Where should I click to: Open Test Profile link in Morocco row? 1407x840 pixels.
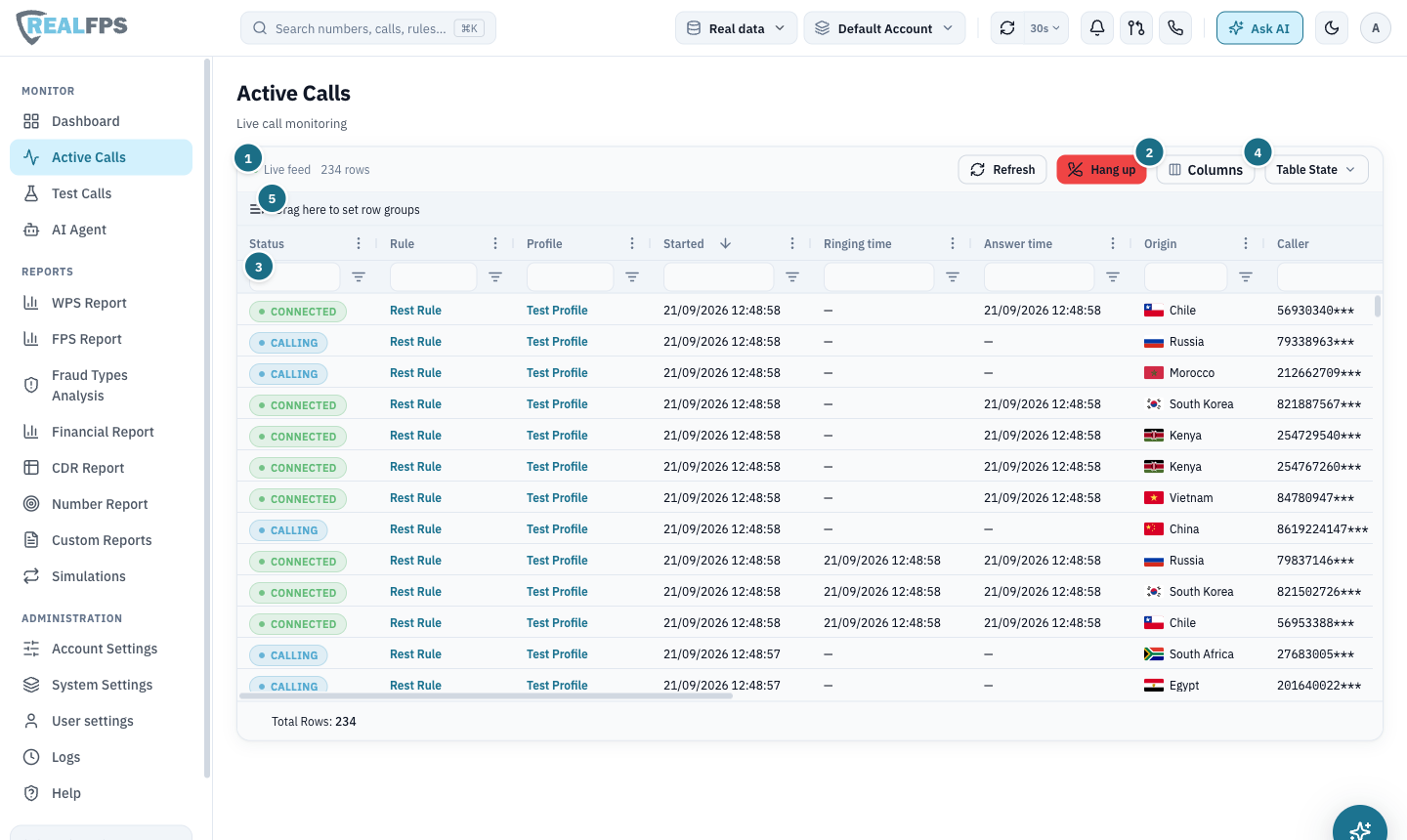(x=557, y=373)
